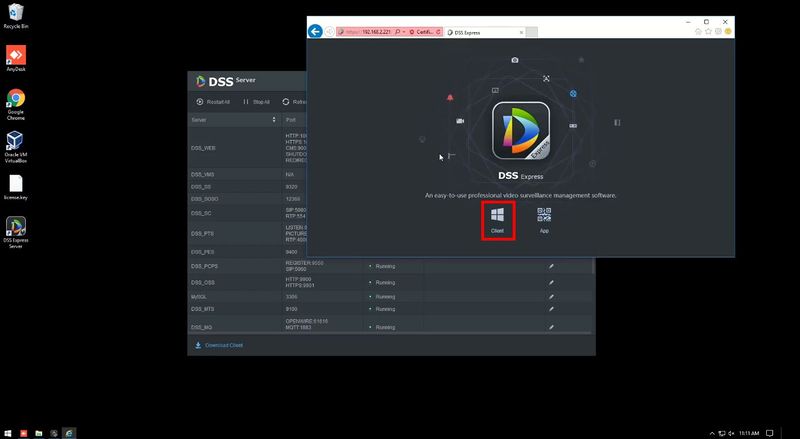Click the DSS_PCPS server name
Screen dimensions: 800x439
[x=205, y=266]
